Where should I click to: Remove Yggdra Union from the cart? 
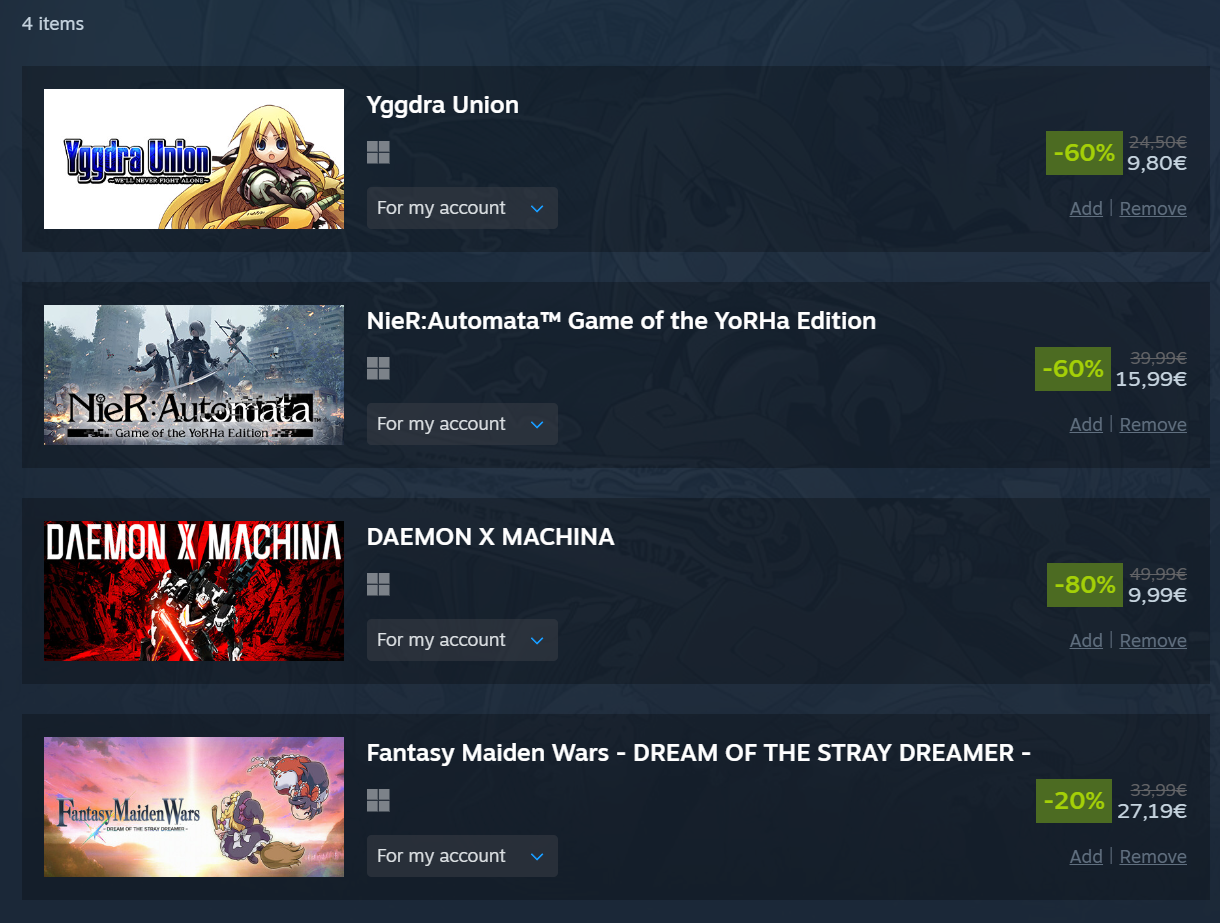1153,208
